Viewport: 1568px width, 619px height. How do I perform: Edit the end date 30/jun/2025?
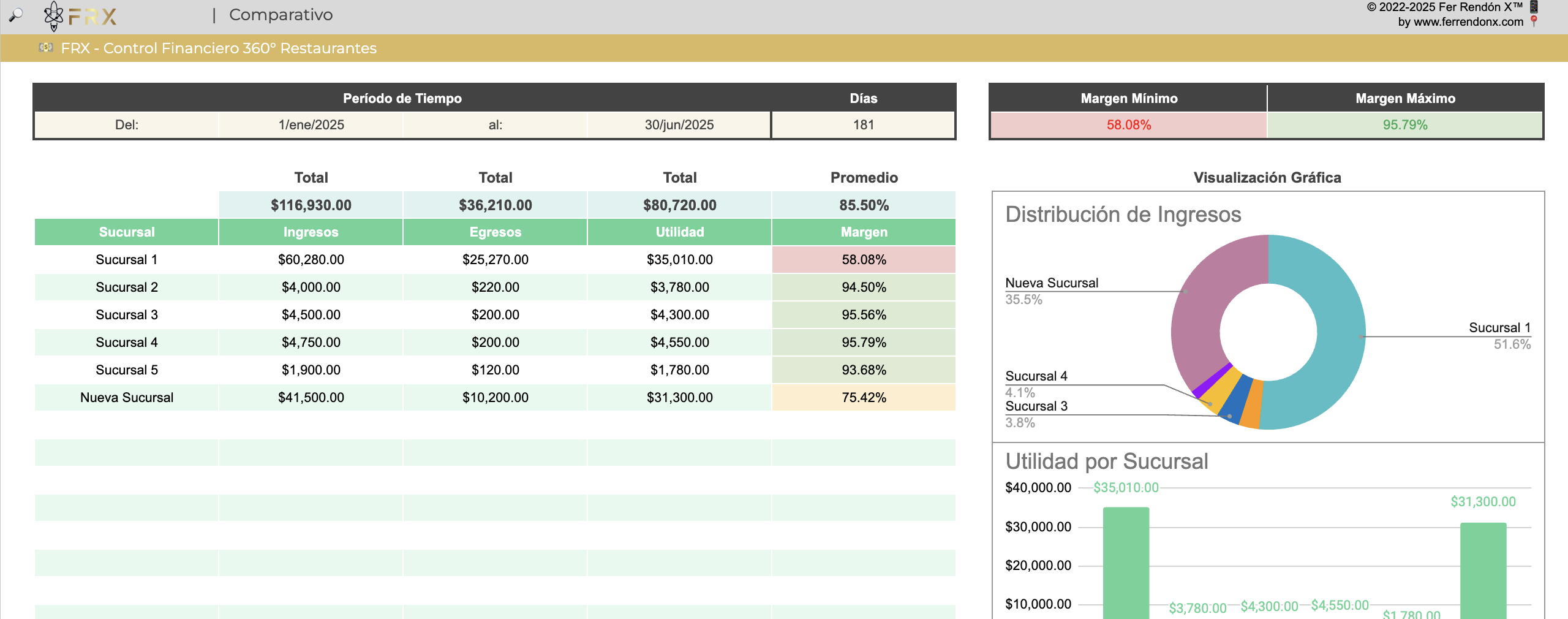coord(679,125)
